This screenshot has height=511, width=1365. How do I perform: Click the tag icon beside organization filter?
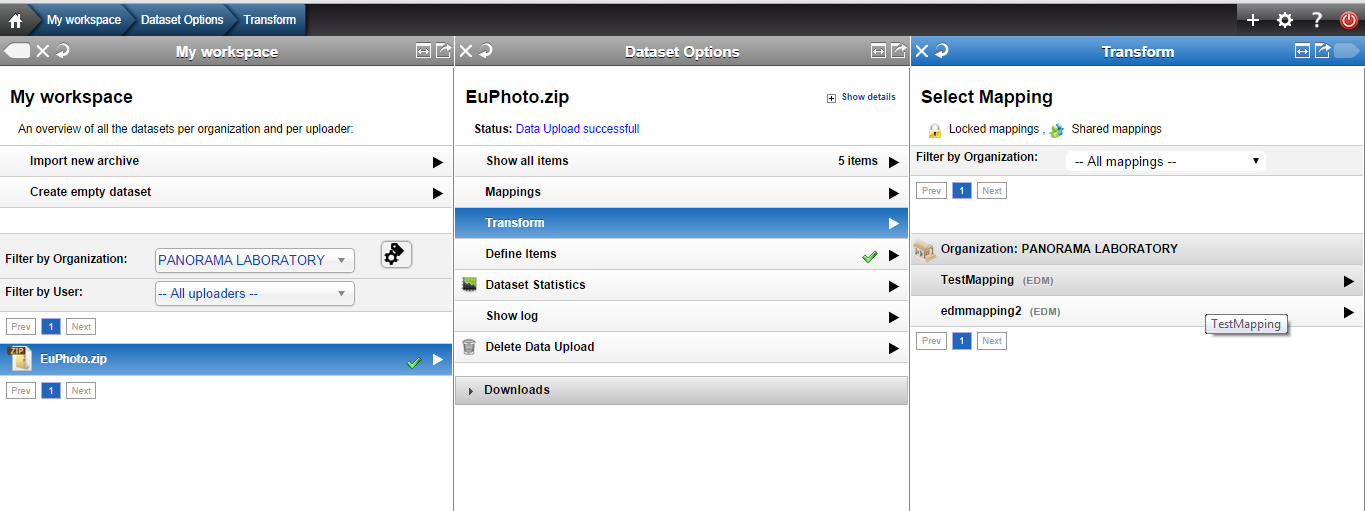pyautogui.click(x=396, y=255)
